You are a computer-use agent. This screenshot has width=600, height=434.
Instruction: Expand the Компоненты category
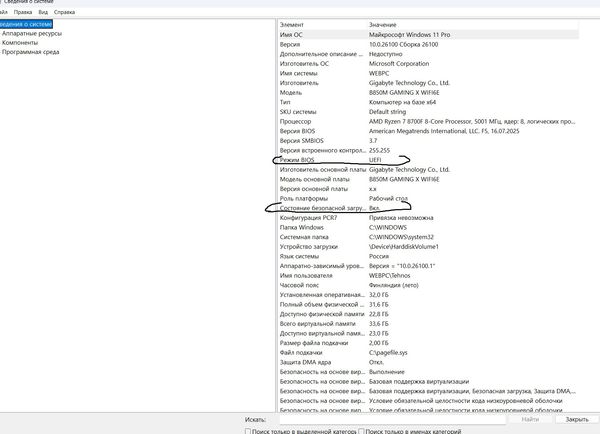pos(22,43)
